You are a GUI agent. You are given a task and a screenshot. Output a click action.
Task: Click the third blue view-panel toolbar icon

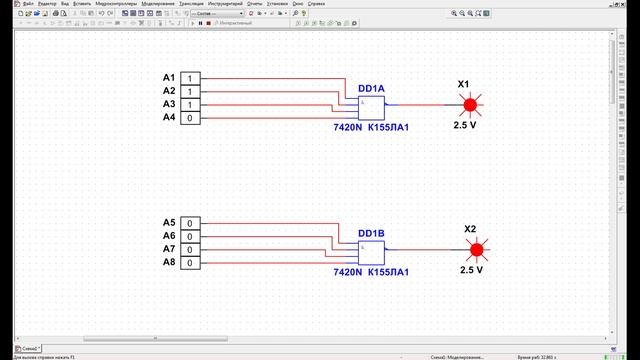click(x=141, y=13)
